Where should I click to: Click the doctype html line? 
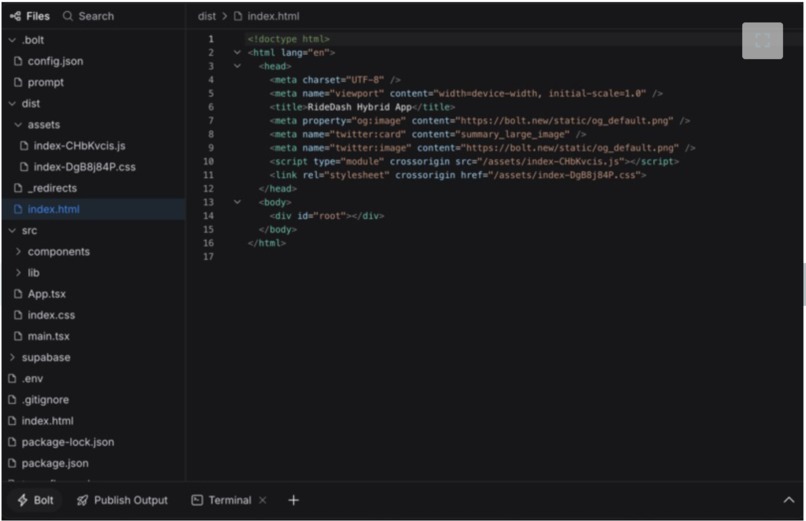[288, 39]
